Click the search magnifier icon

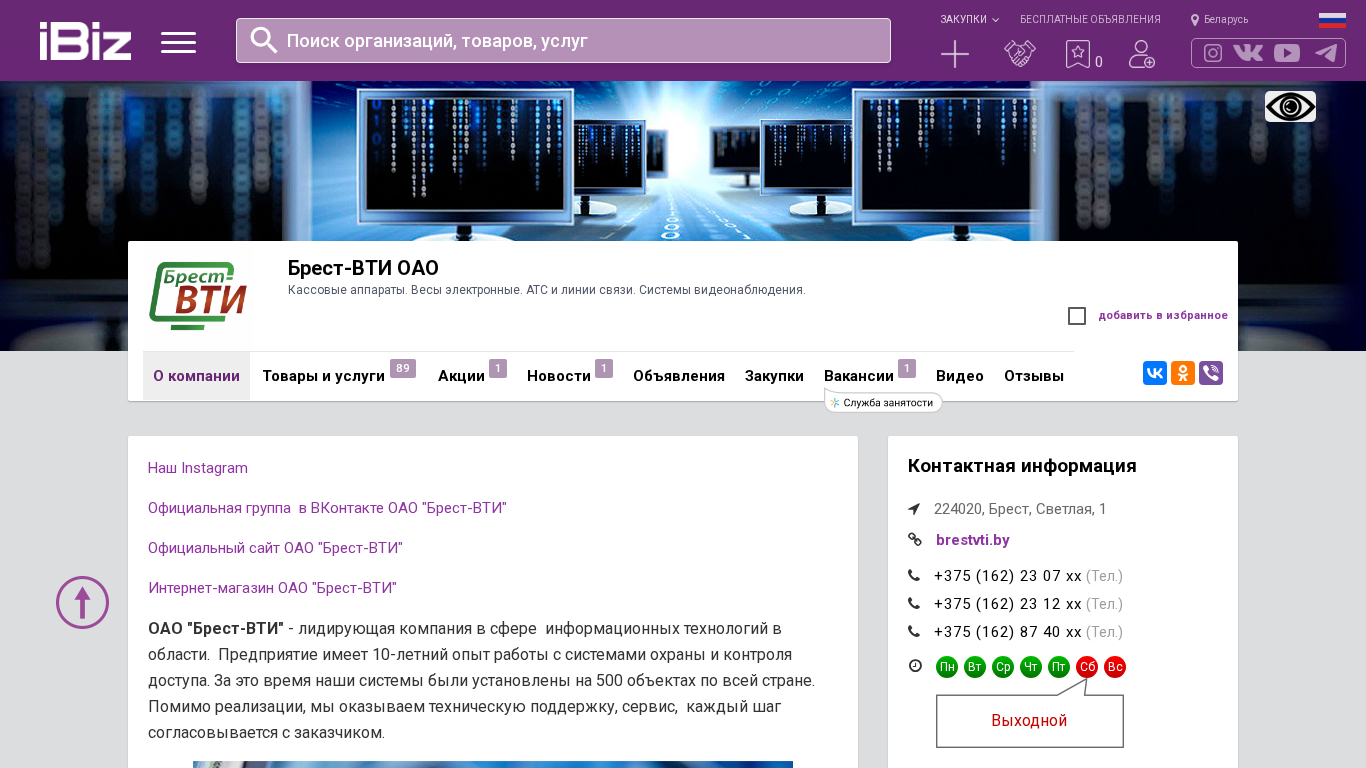tap(264, 40)
